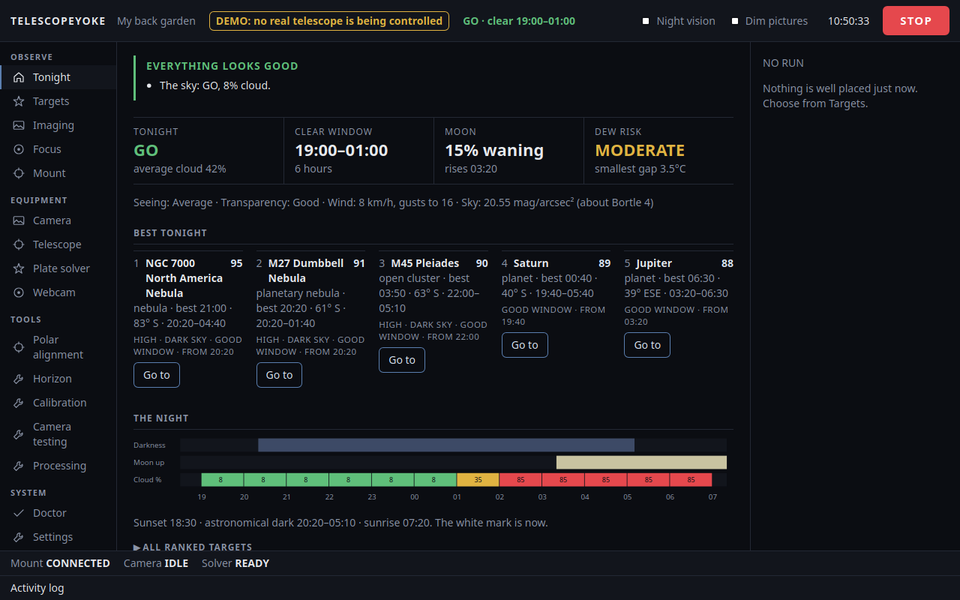960x600 pixels.
Task: Open Polar alignment in the sidebar
Action: pos(58,347)
